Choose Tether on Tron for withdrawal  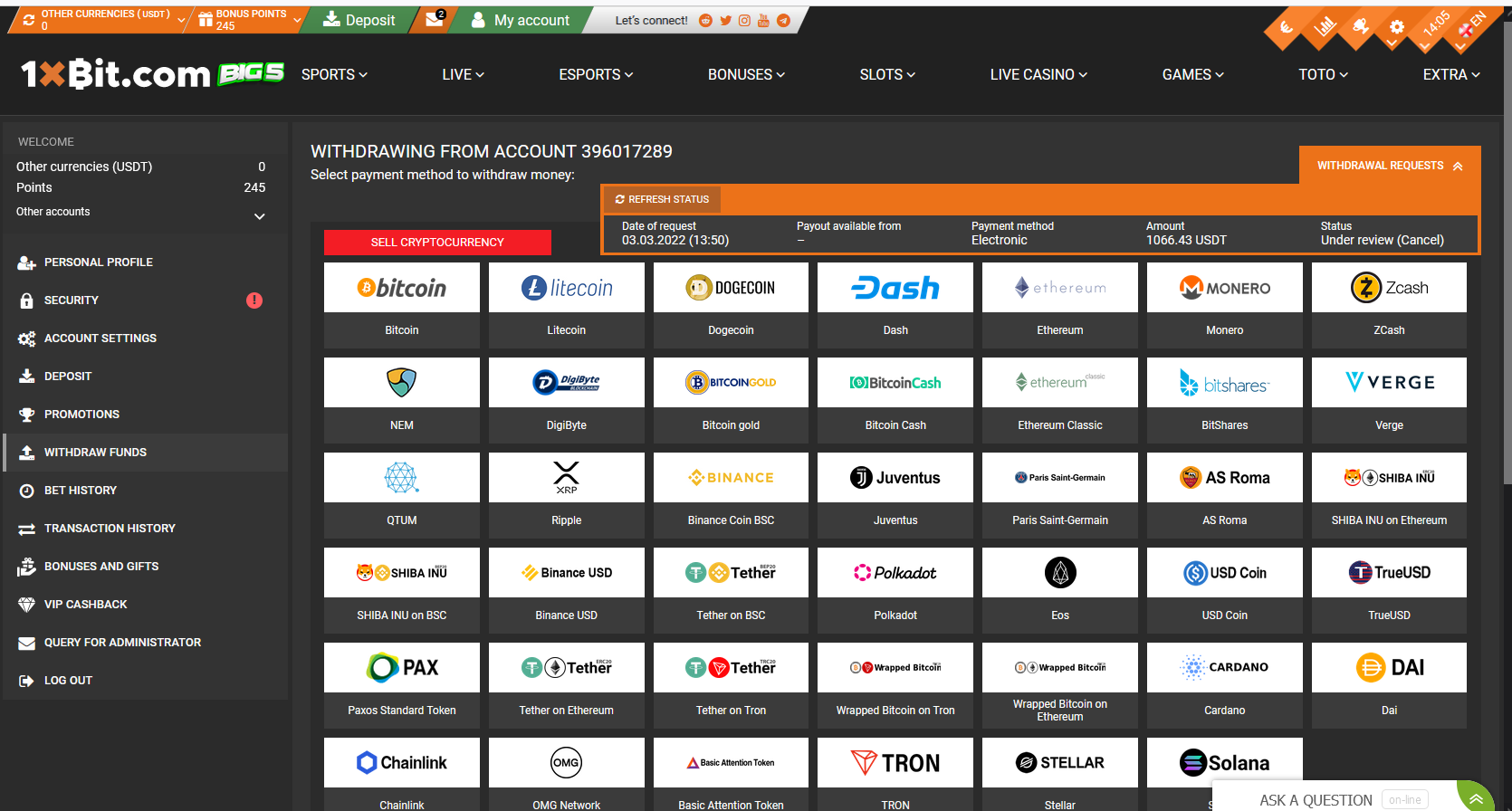731,685
